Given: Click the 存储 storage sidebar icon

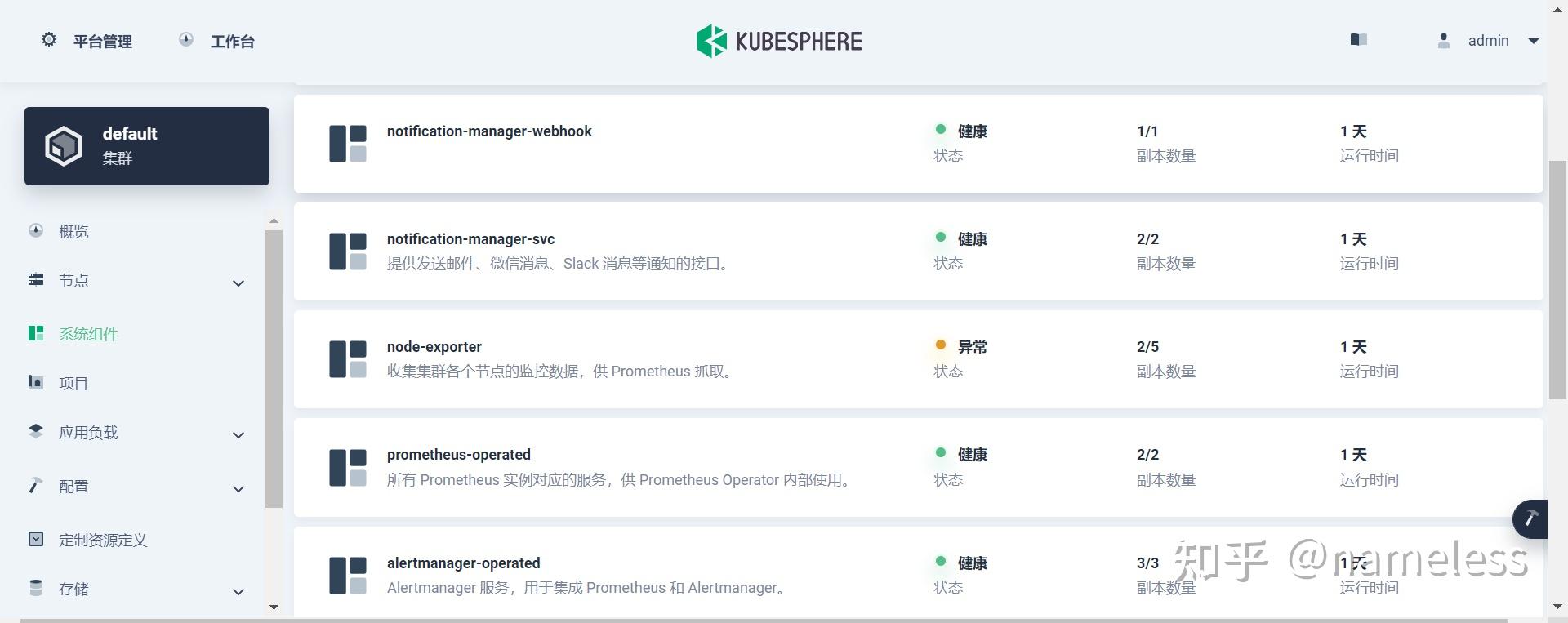Looking at the screenshot, I should (x=35, y=588).
